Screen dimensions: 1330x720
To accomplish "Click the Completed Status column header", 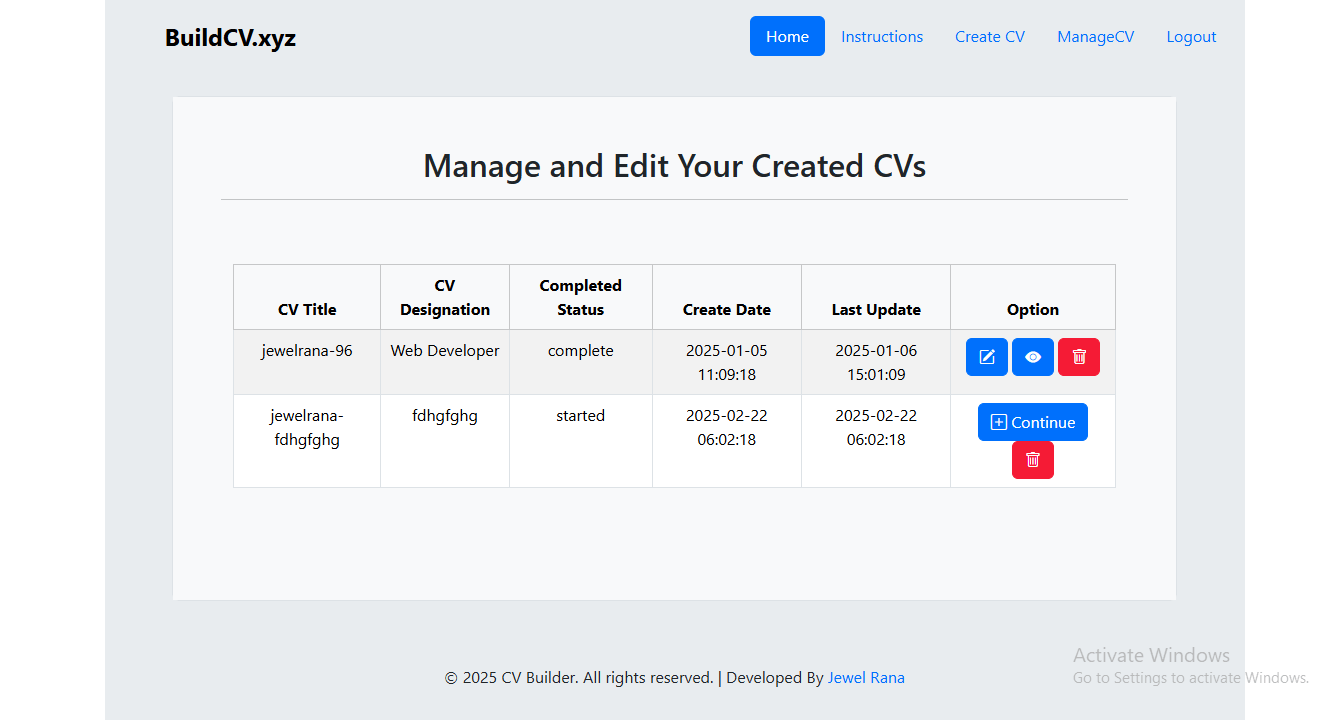I will 580,297.
